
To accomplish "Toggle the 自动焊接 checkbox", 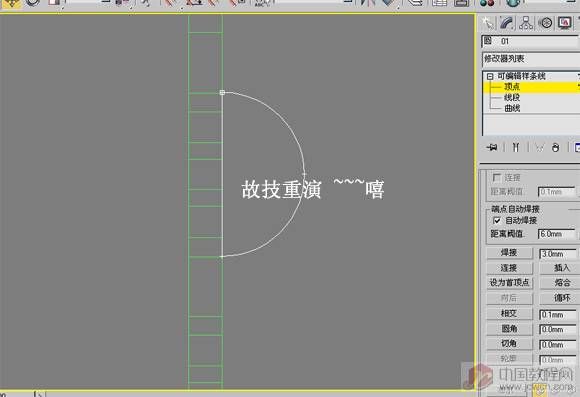I will click(x=497, y=221).
